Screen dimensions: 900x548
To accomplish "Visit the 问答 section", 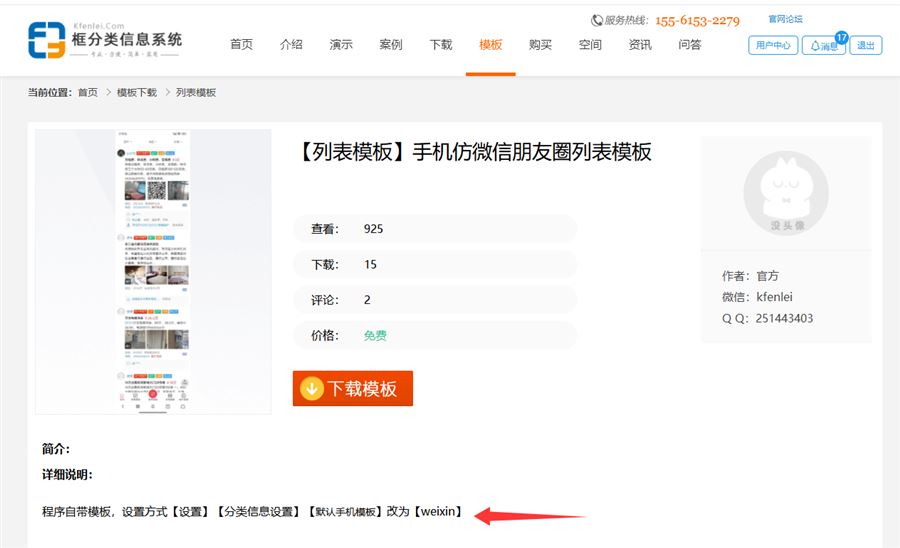I will click(690, 45).
